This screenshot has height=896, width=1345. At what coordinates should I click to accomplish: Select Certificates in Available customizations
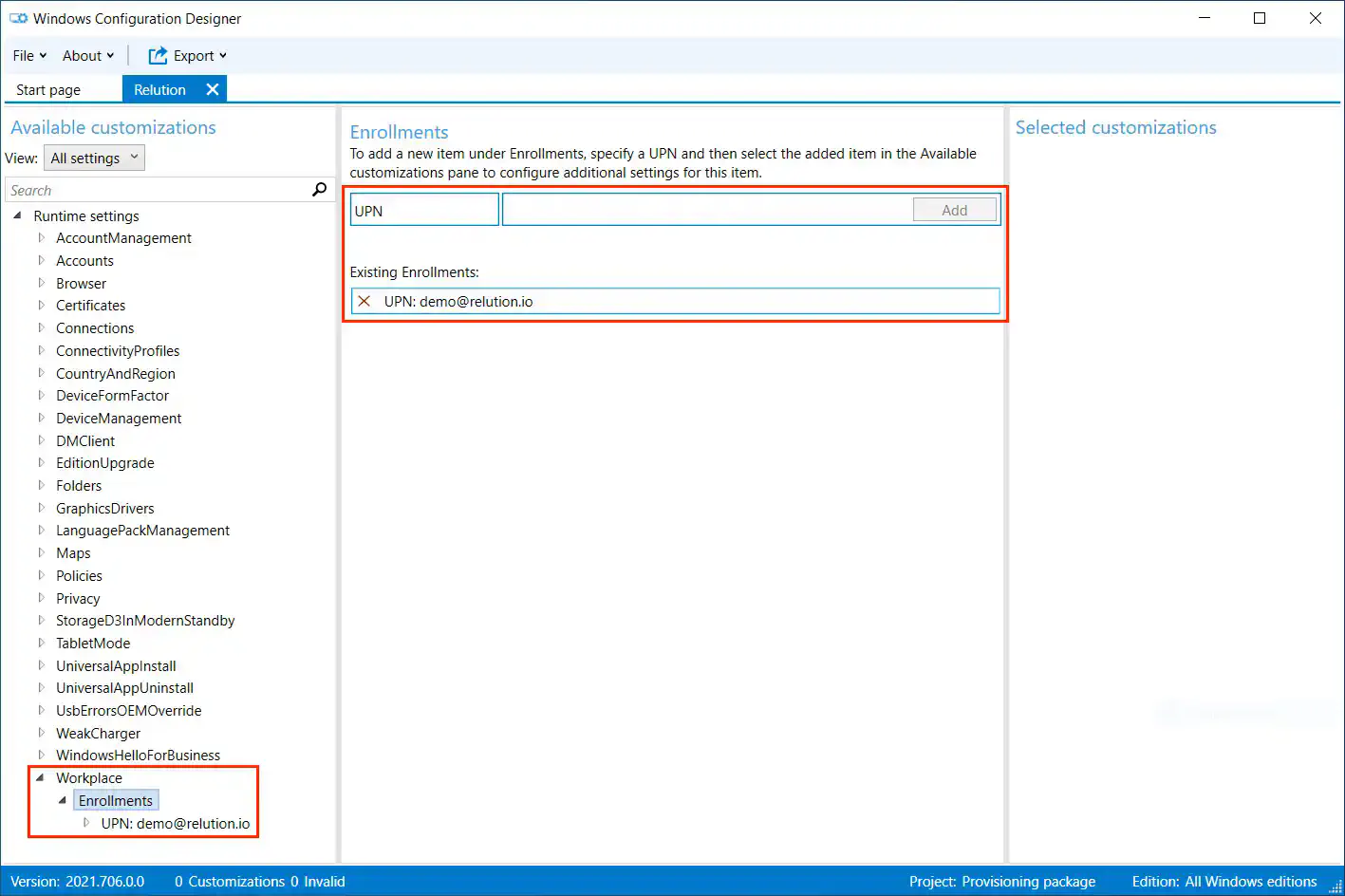(x=90, y=305)
